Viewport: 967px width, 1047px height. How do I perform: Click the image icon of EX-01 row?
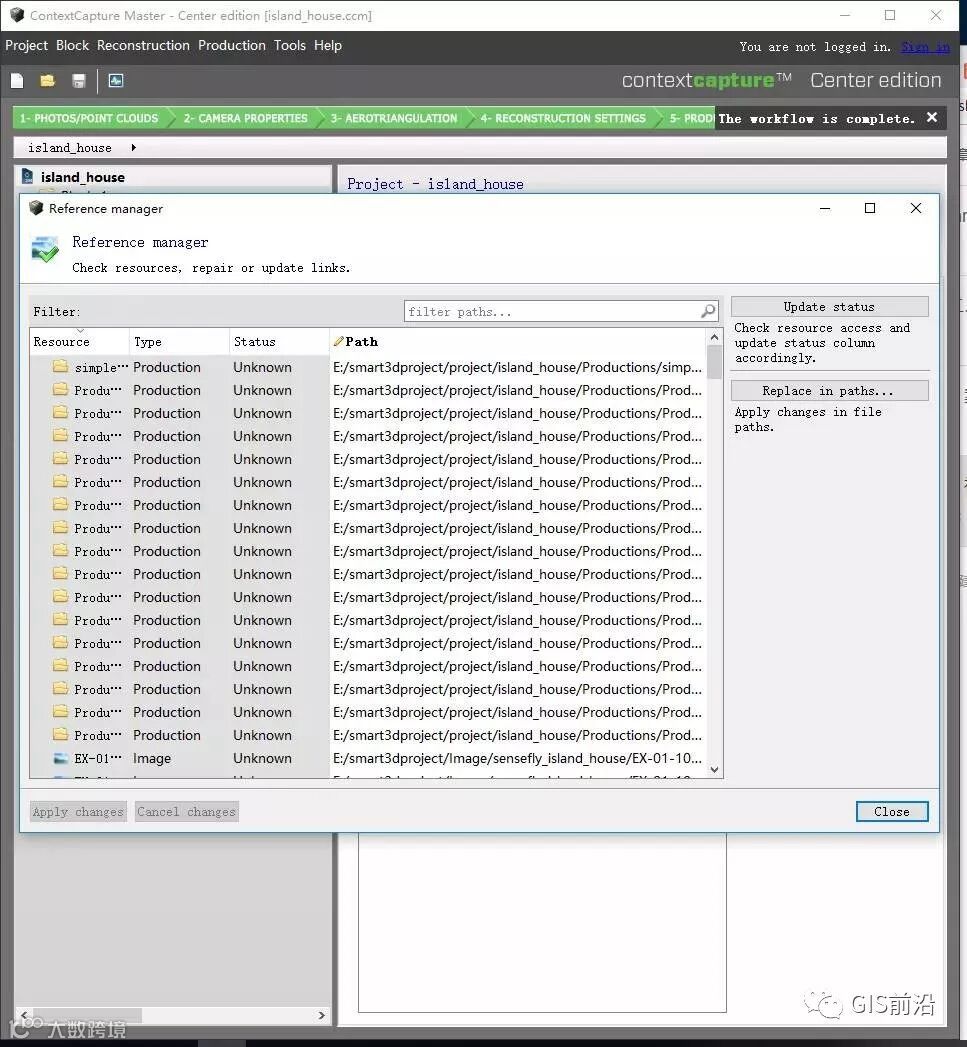[x=61, y=758]
